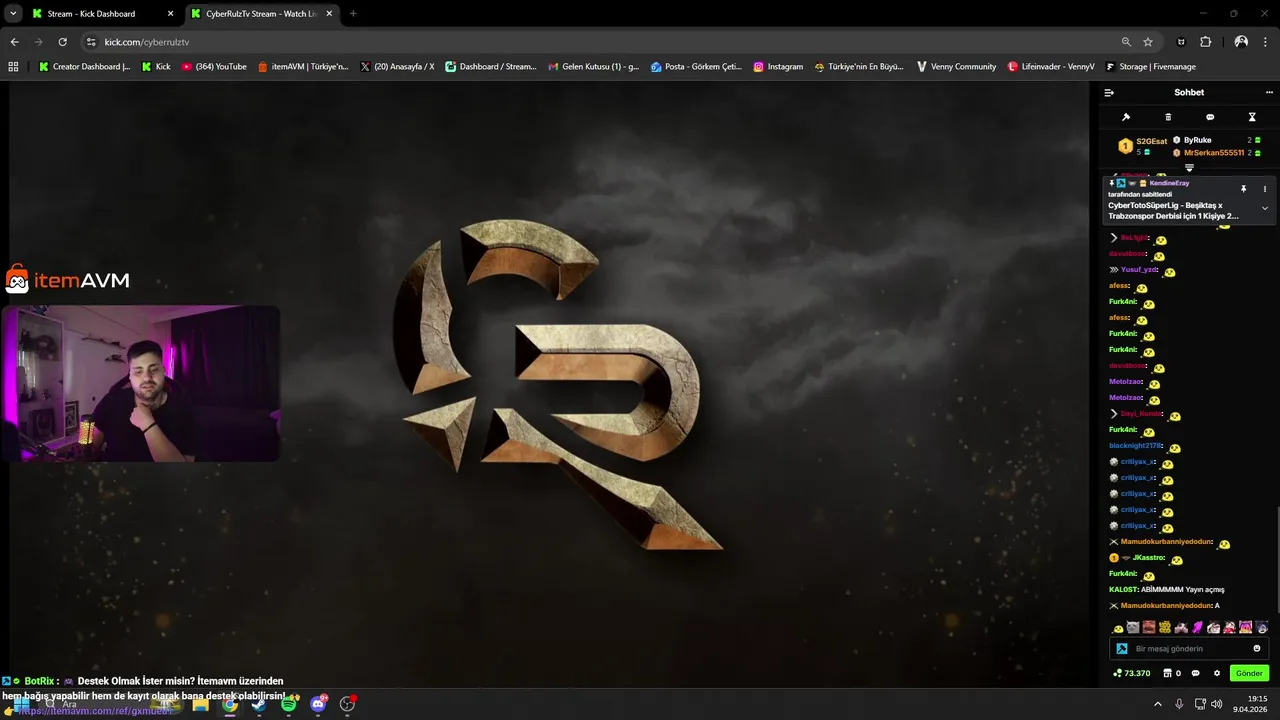This screenshot has height=720, width=1280.
Task: Show hidden system tray icons
Action: tap(1158, 704)
